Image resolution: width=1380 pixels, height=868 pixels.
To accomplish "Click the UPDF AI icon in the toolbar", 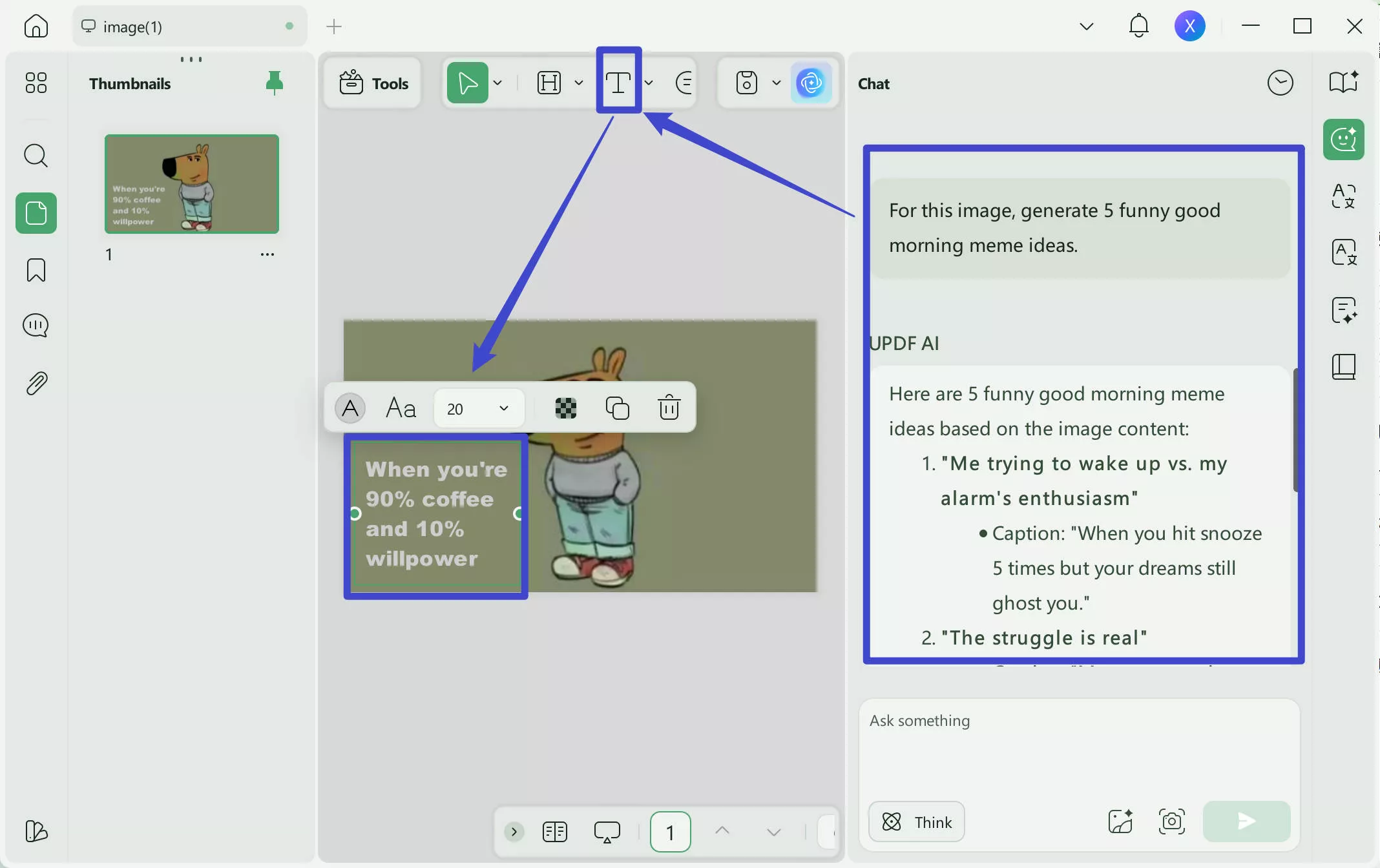I will coord(812,83).
